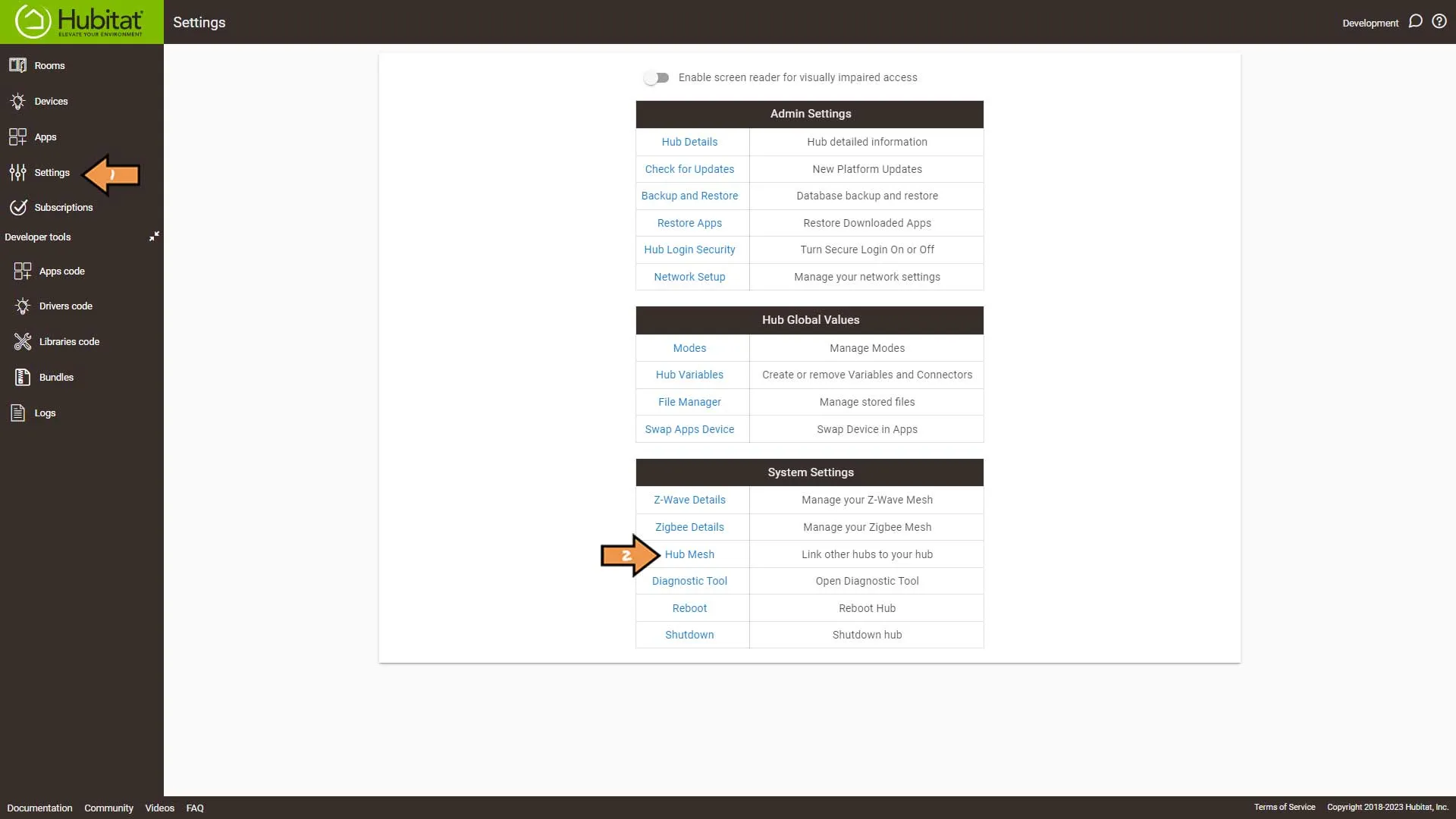
Task: Click the Settings icon in sidebar
Action: 19,172
